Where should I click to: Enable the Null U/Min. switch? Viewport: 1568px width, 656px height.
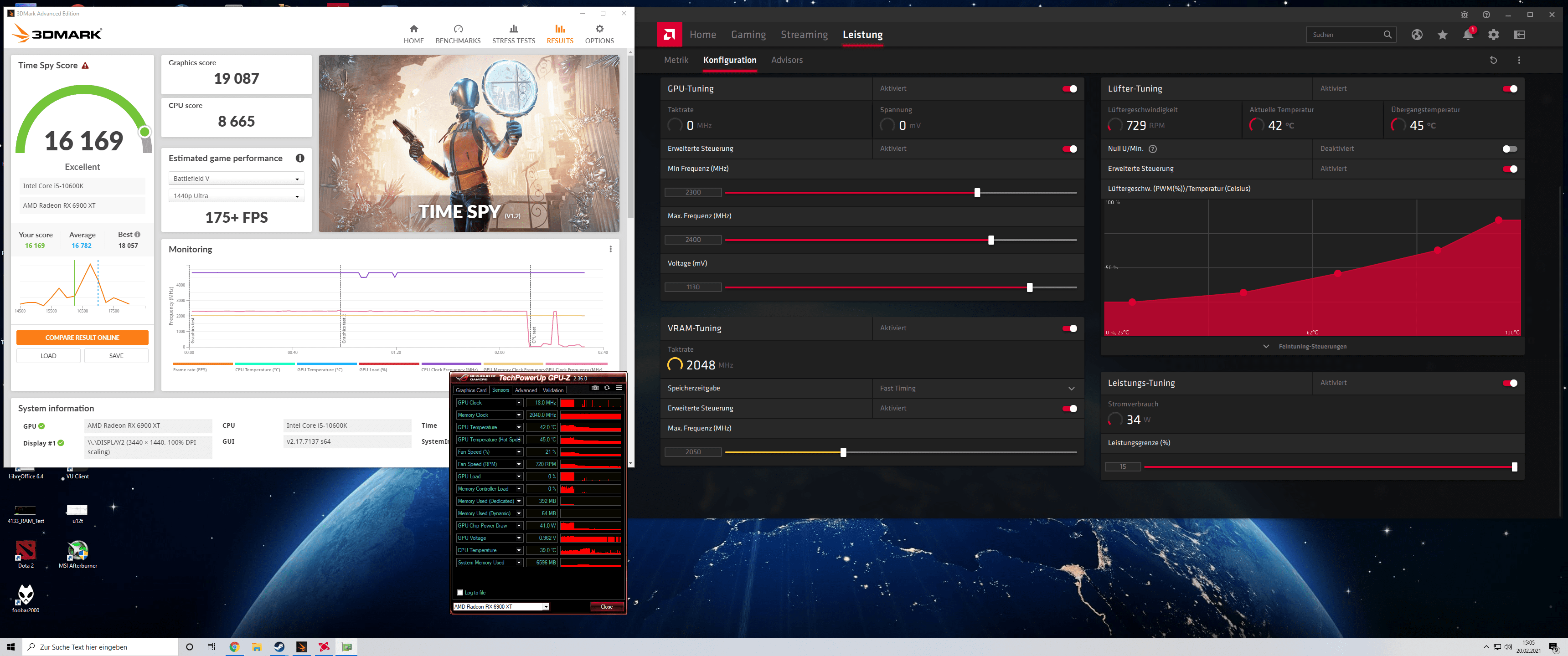click(x=1510, y=149)
